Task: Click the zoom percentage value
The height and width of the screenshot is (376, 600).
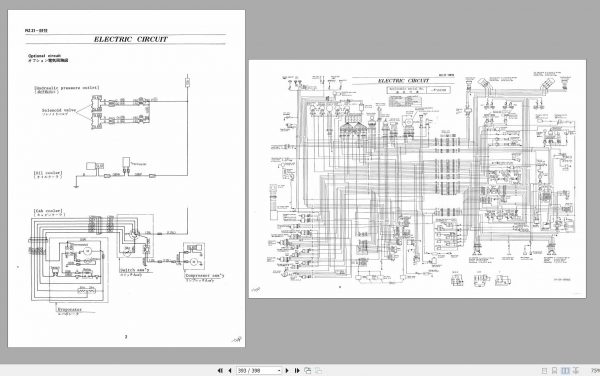Action: coord(595,370)
